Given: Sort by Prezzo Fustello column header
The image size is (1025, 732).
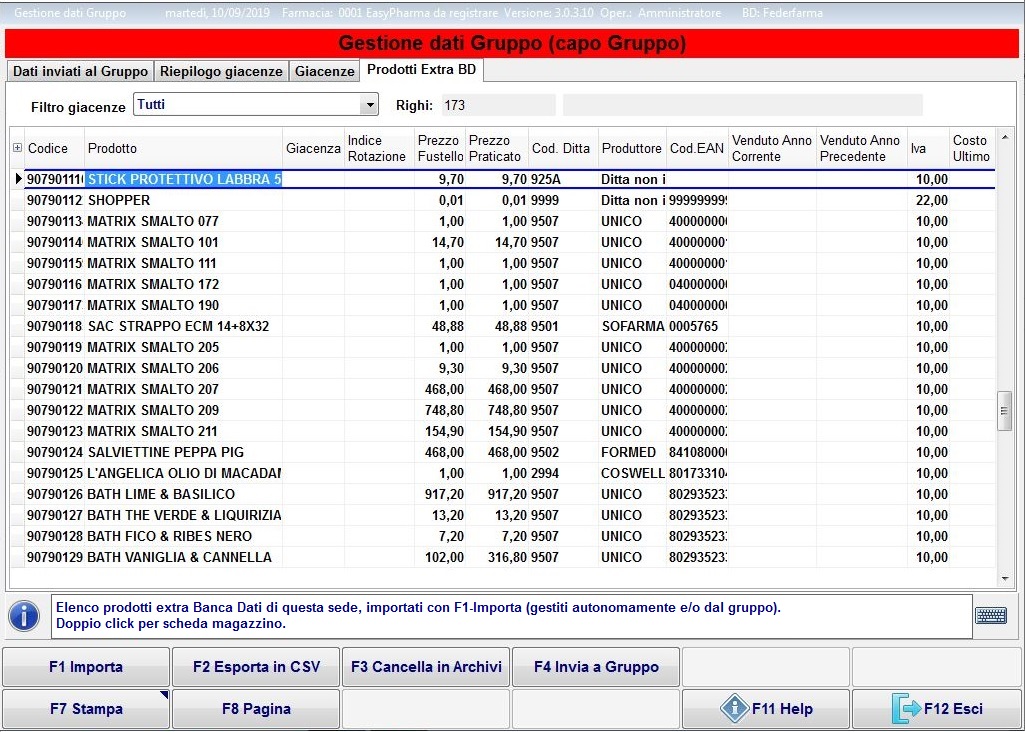Looking at the screenshot, I should pos(440,148).
